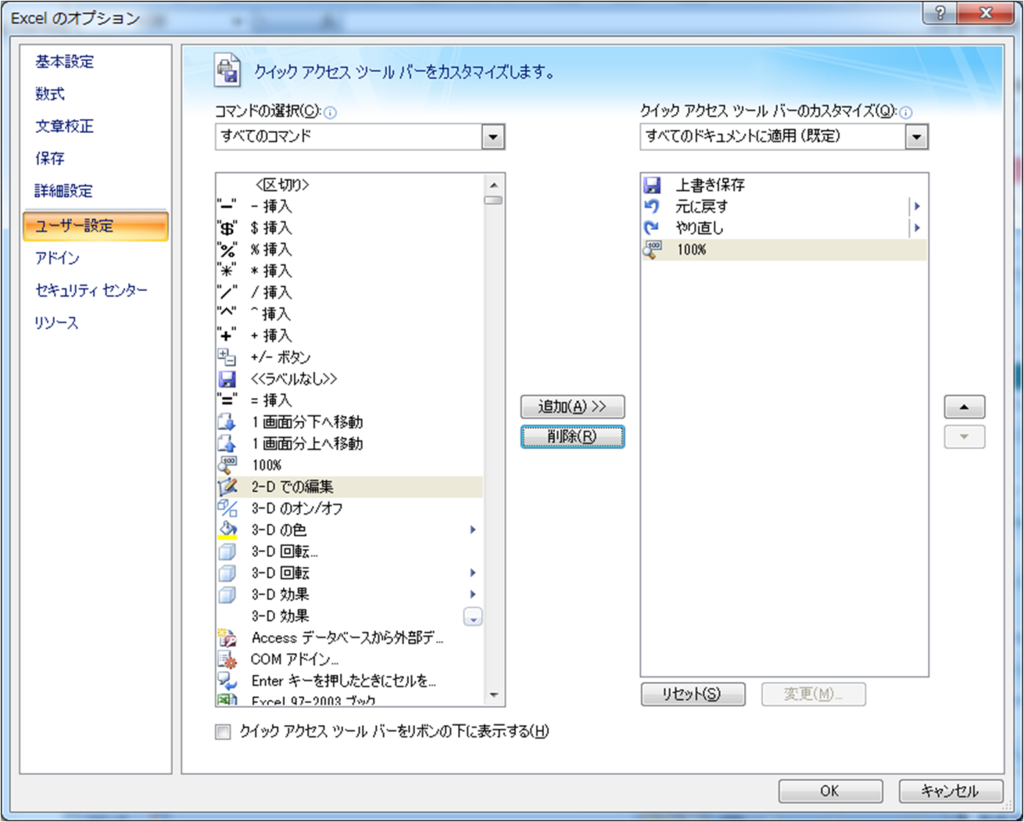Click the 削除(R) button
The height and width of the screenshot is (822, 1024).
tap(573, 437)
